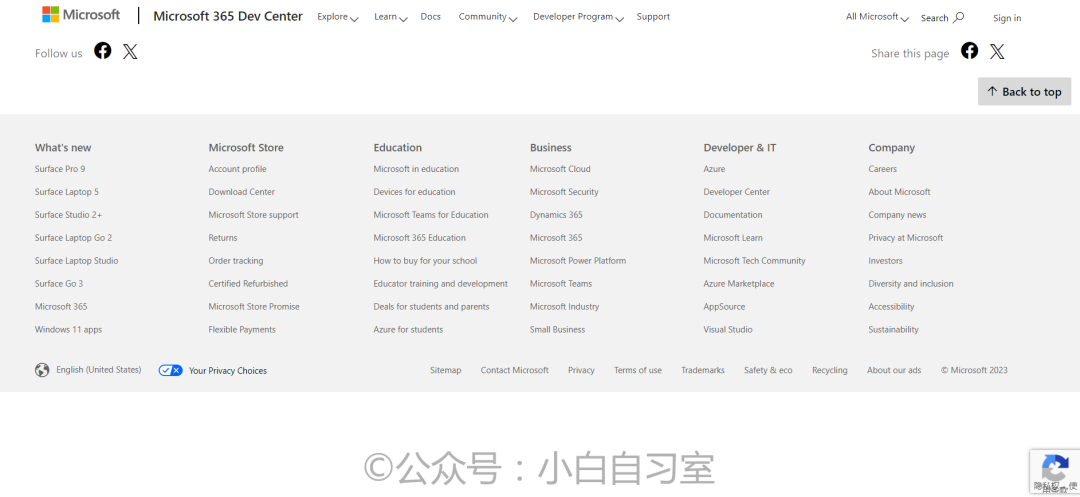Expand the All Microsoft dropdown

(x=877, y=17)
